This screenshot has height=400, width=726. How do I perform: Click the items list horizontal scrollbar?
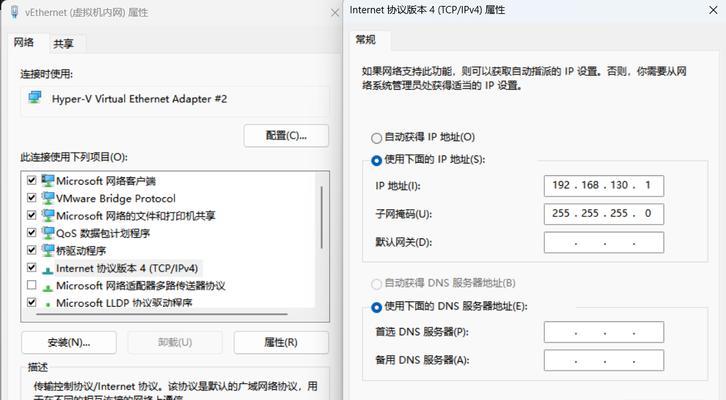(x=162, y=314)
